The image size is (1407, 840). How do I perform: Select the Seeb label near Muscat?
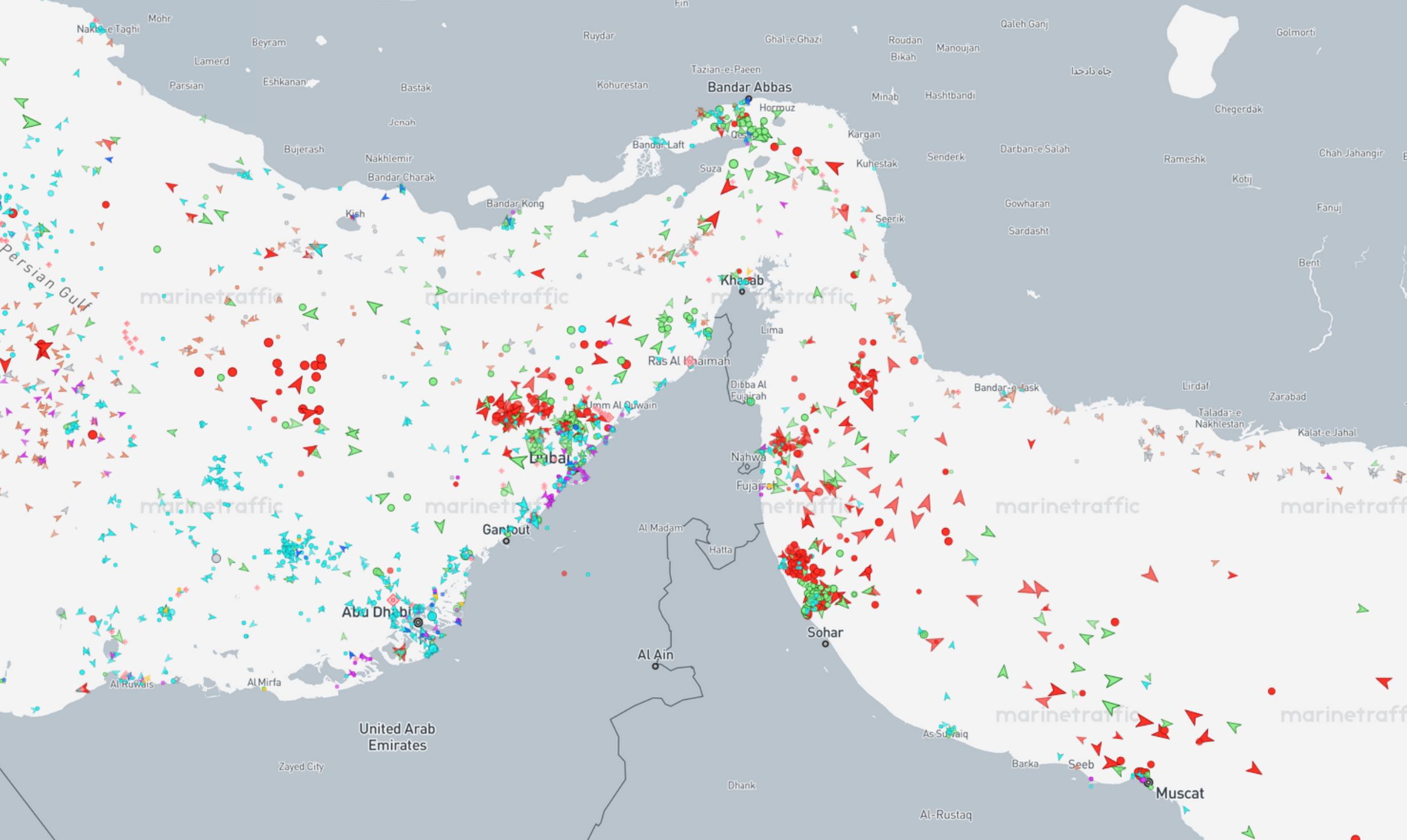coord(1081,765)
